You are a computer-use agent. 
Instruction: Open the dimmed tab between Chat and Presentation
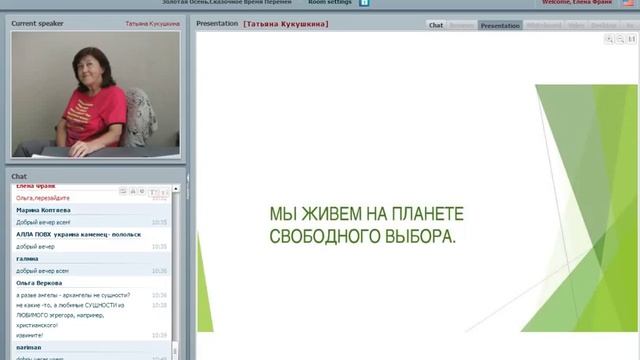coord(462,25)
